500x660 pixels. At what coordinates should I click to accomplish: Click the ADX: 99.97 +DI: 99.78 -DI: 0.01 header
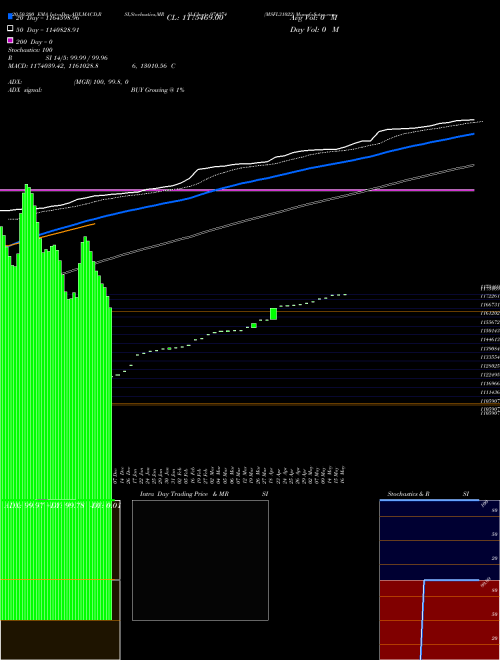click(x=61, y=506)
